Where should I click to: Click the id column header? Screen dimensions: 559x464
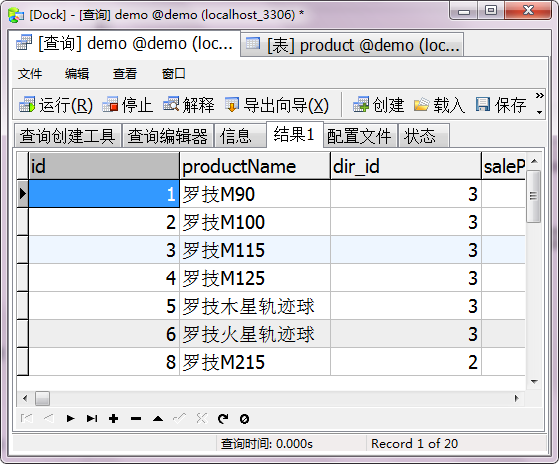tap(104, 166)
